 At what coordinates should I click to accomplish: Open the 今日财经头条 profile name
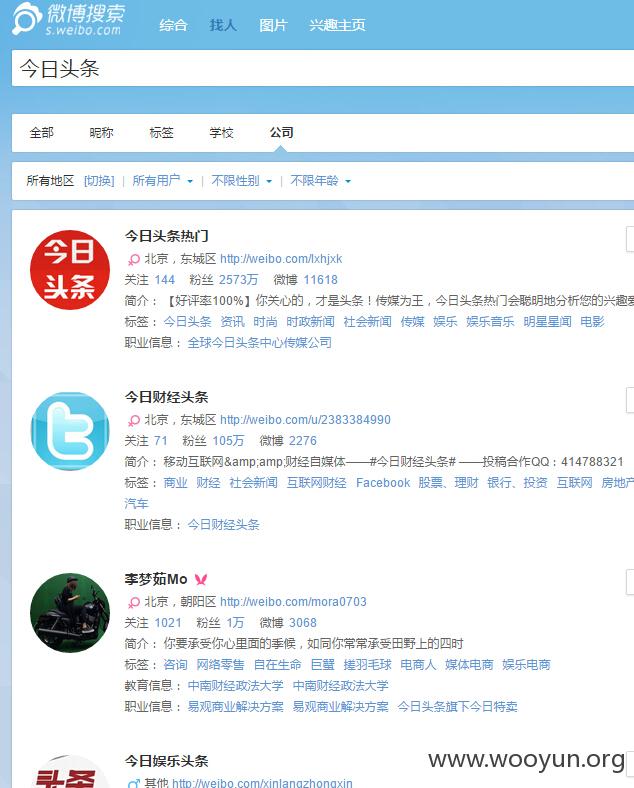[x=167, y=397]
